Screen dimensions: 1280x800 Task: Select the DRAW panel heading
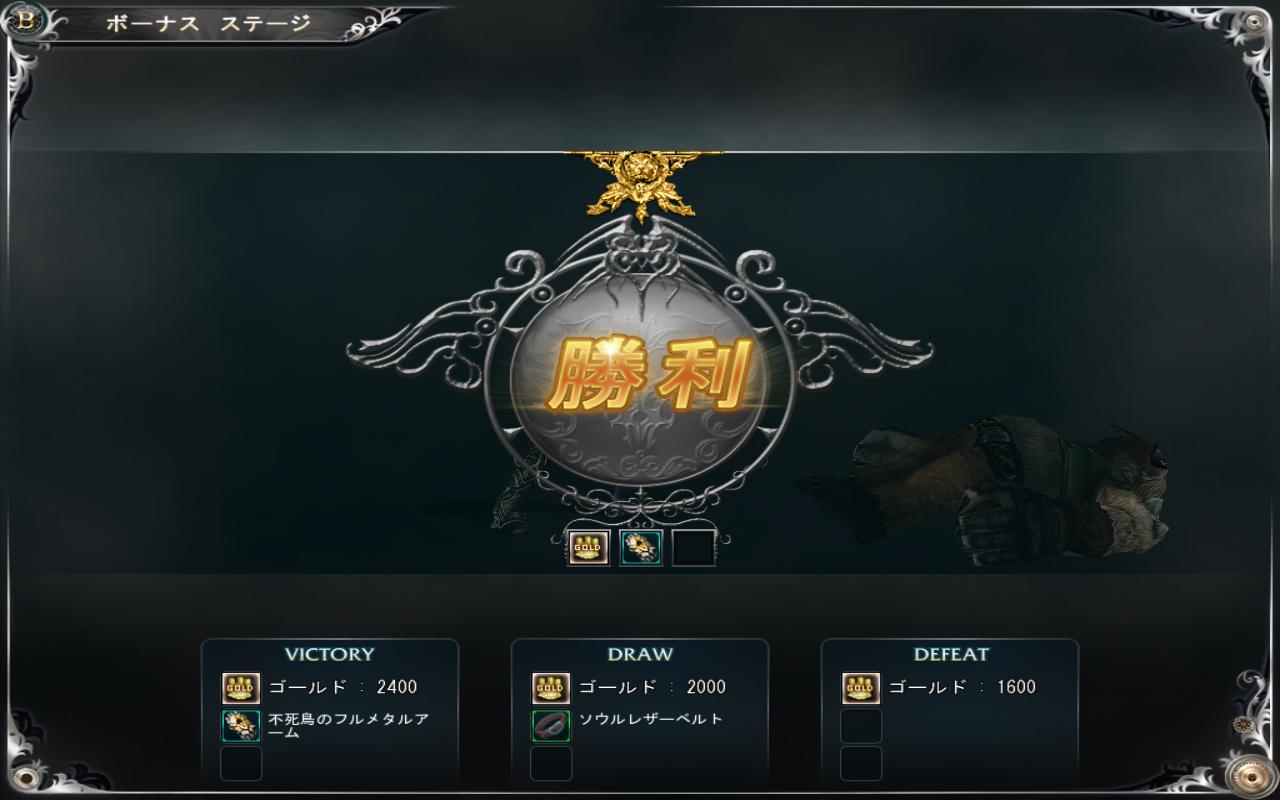[x=640, y=654]
